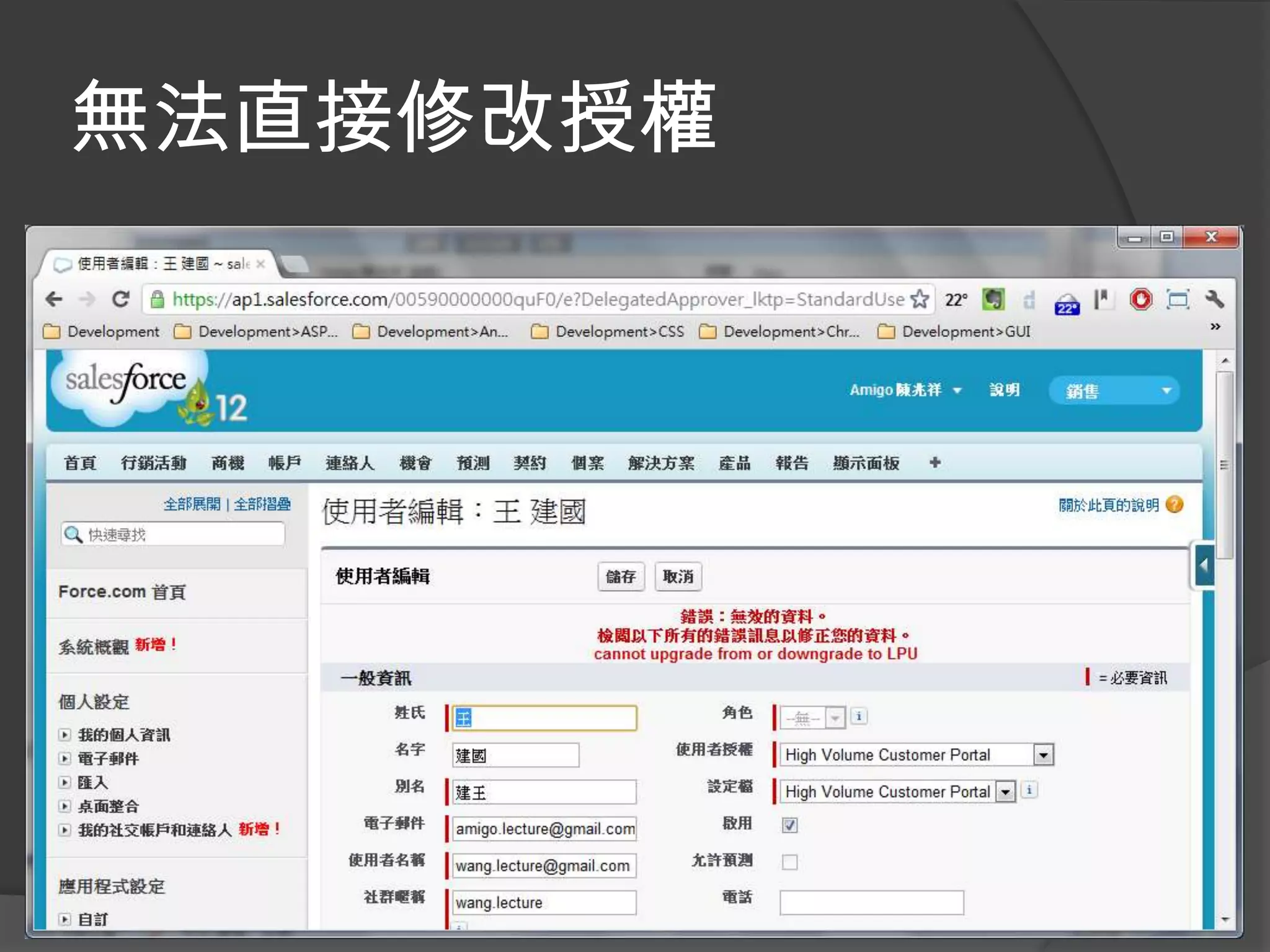The width and height of the screenshot is (1270, 952).
Task: Close the 使用者編輯 browser tab
Action: tap(261, 264)
